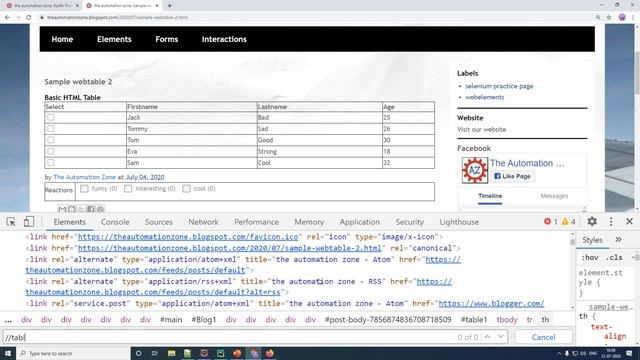Go back in browser history
The width and height of the screenshot is (640, 360).
[x=7, y=18]
